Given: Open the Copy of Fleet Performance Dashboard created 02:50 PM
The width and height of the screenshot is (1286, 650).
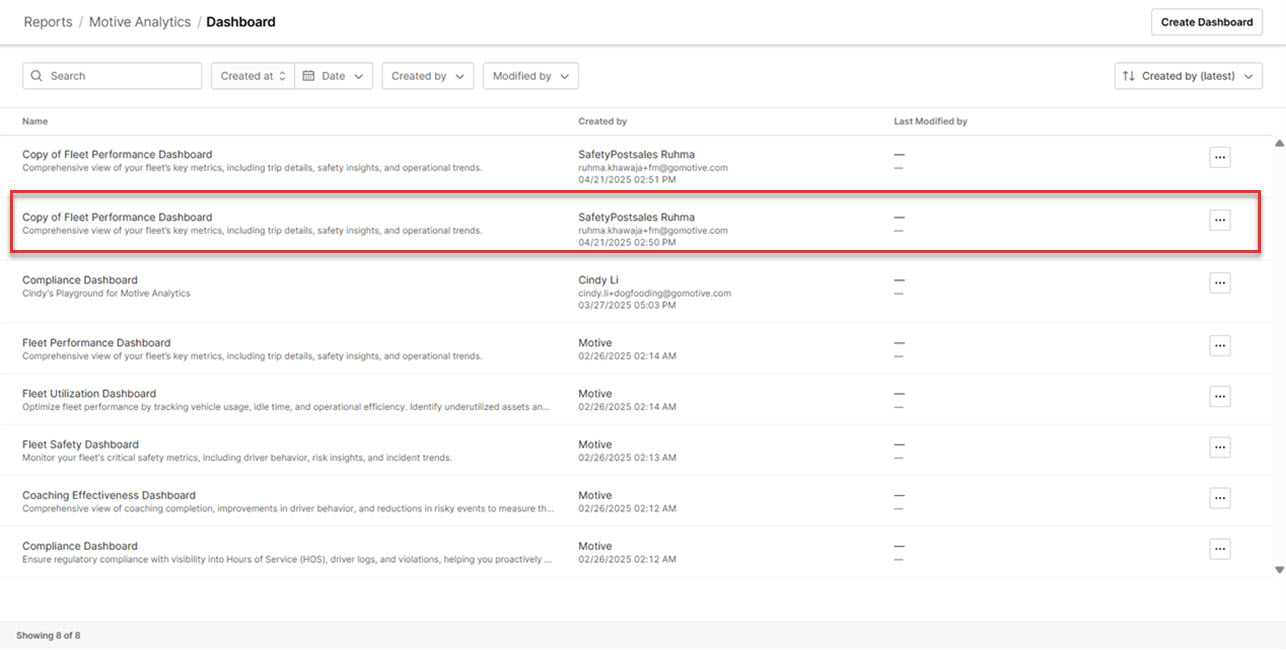Looking at the screenshot, I should (x=117, y=217).
